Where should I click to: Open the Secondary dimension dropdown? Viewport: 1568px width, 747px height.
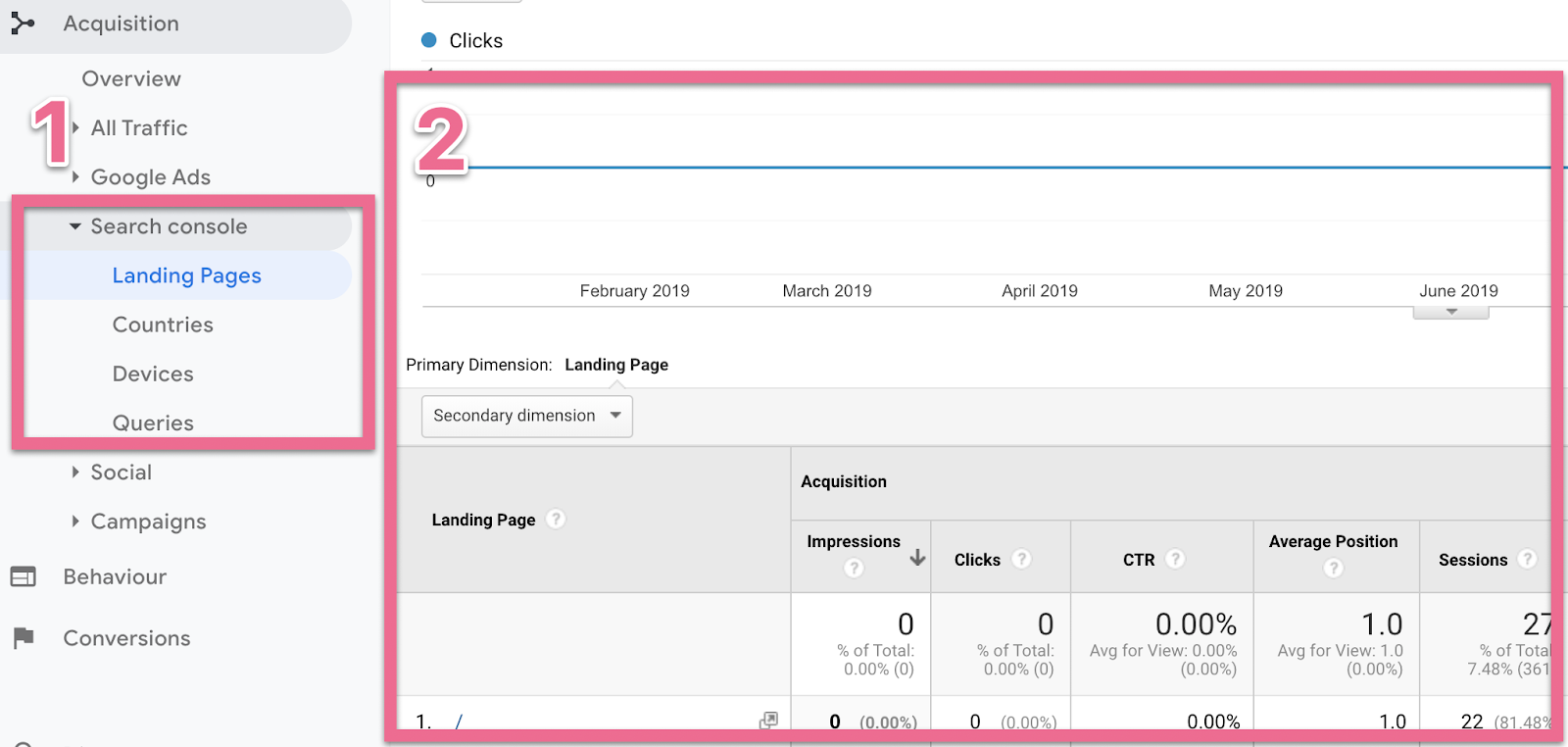[x=526, y=416]
